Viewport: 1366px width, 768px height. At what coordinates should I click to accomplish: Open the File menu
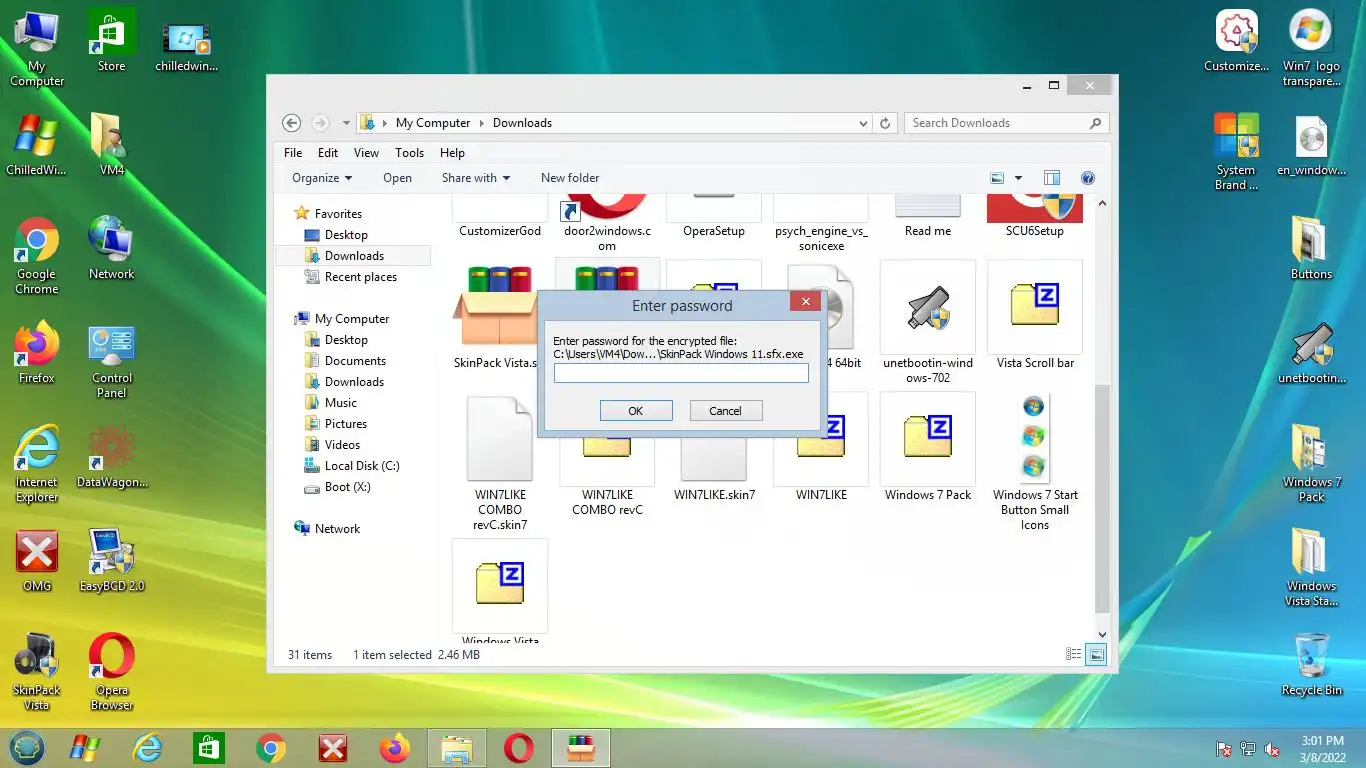(x=293, y=153)
